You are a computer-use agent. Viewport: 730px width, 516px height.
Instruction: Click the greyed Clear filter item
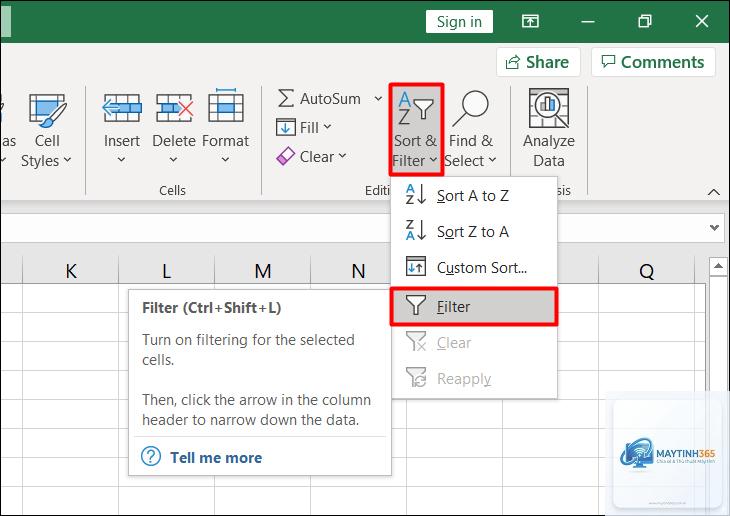click(474, 343)
